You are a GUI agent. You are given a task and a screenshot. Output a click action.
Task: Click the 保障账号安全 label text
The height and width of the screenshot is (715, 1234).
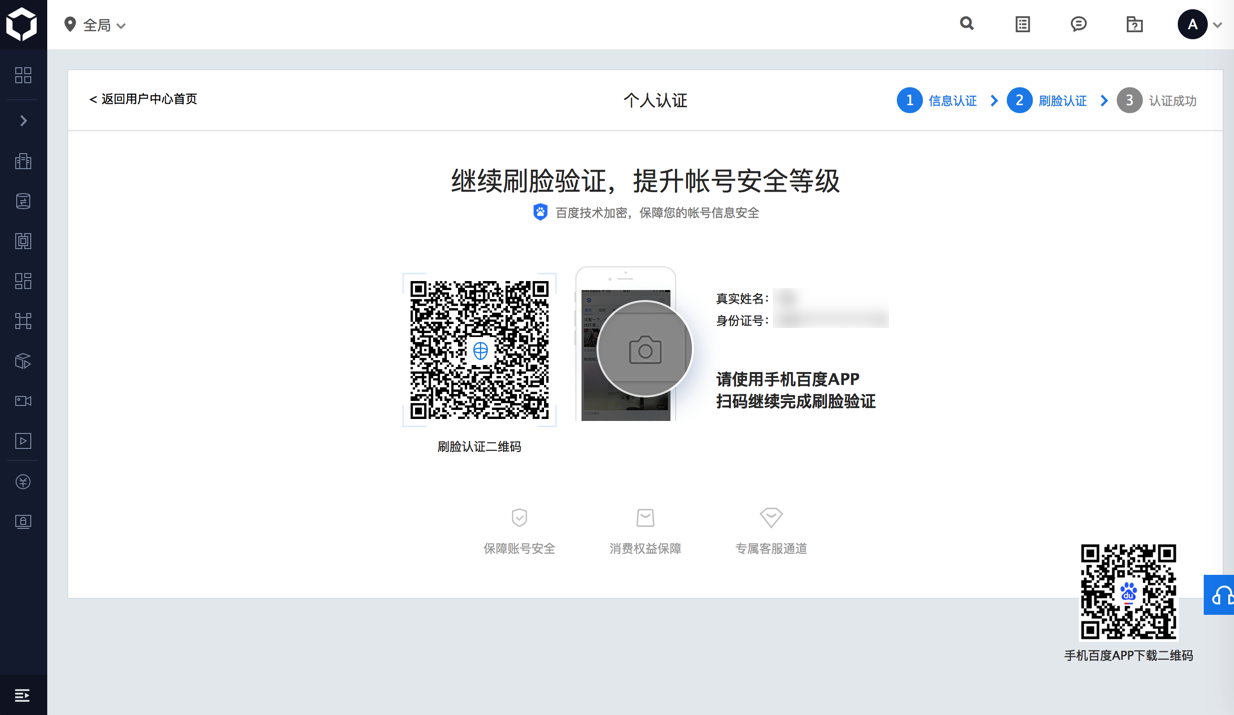[x=519, y=548]
